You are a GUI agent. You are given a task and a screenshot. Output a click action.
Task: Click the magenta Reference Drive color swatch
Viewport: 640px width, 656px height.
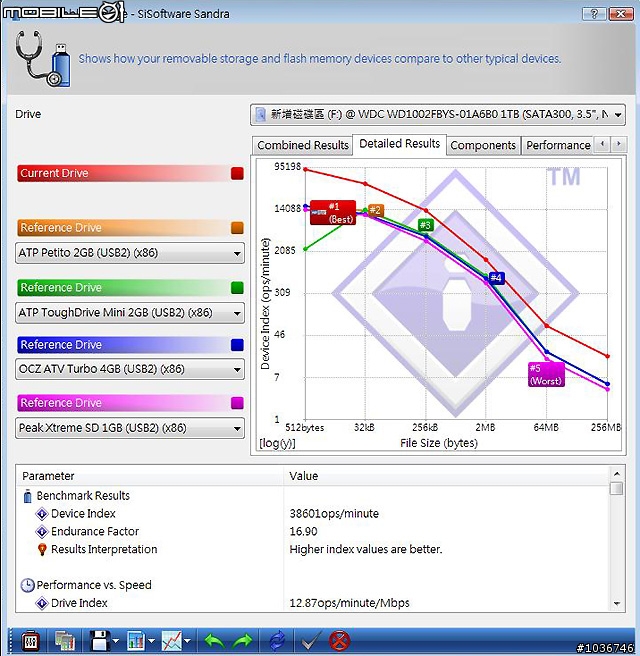[x=237, y=403]
